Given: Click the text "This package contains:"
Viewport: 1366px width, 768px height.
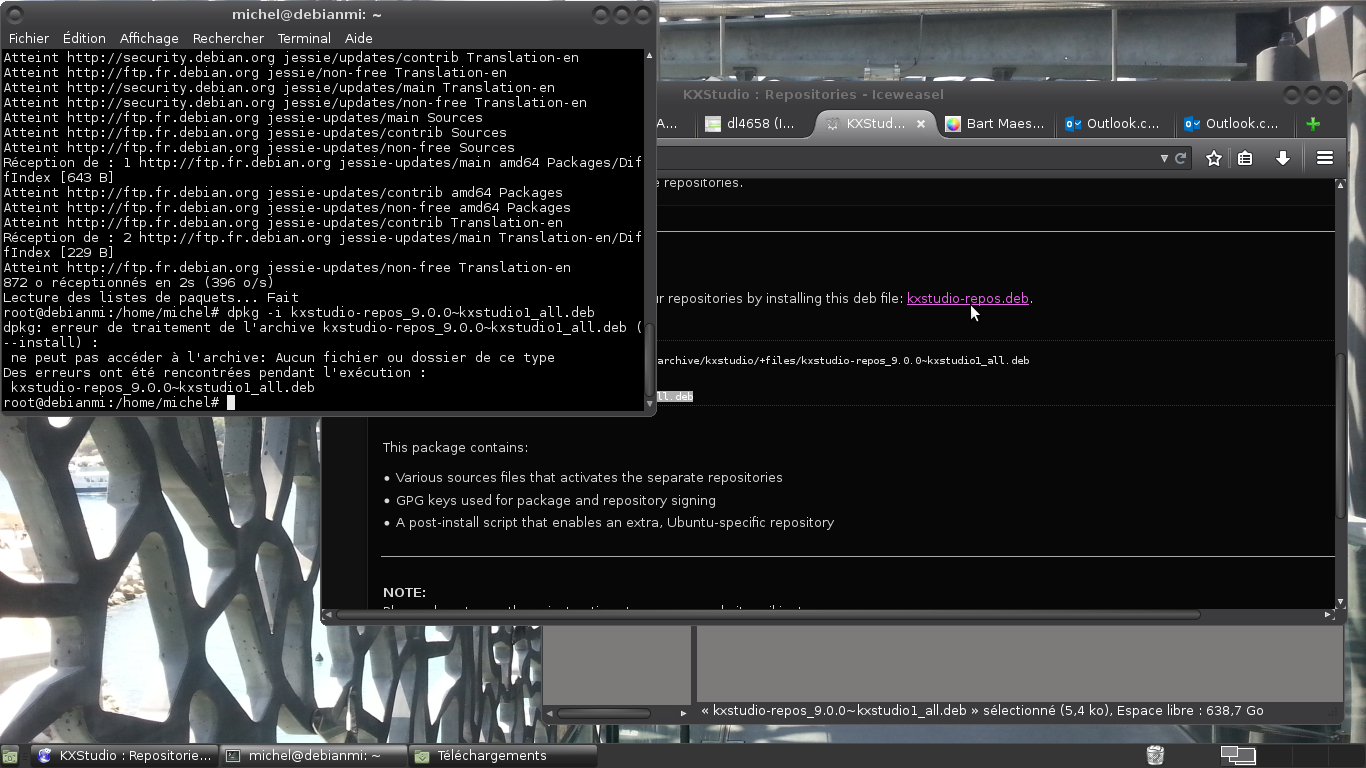Looking at the screenshot, I should (455, 447).
